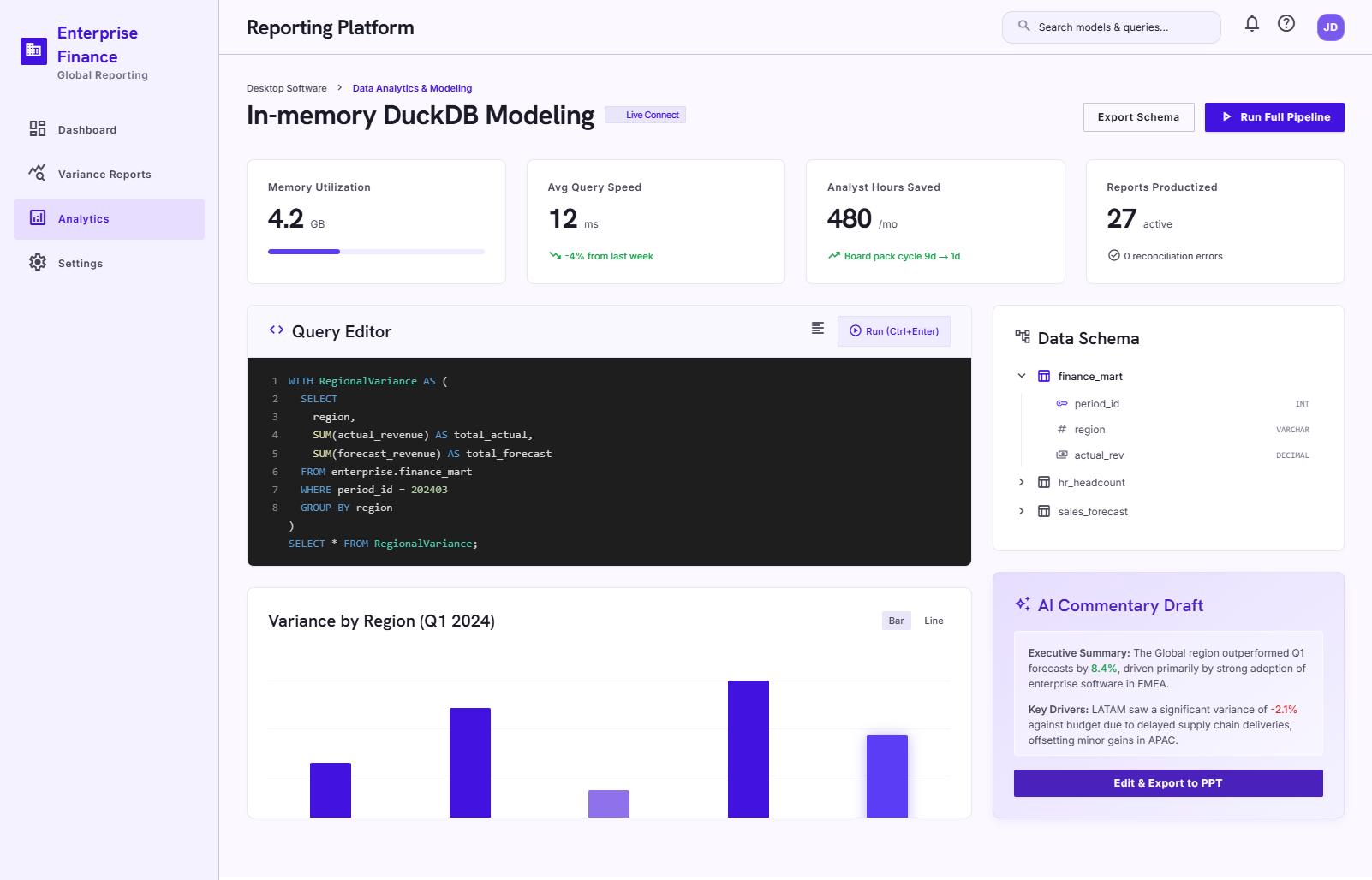Switch chart to Bar view
The width and height of the screenshot is (1372, 880).
(x=897, y=621)
